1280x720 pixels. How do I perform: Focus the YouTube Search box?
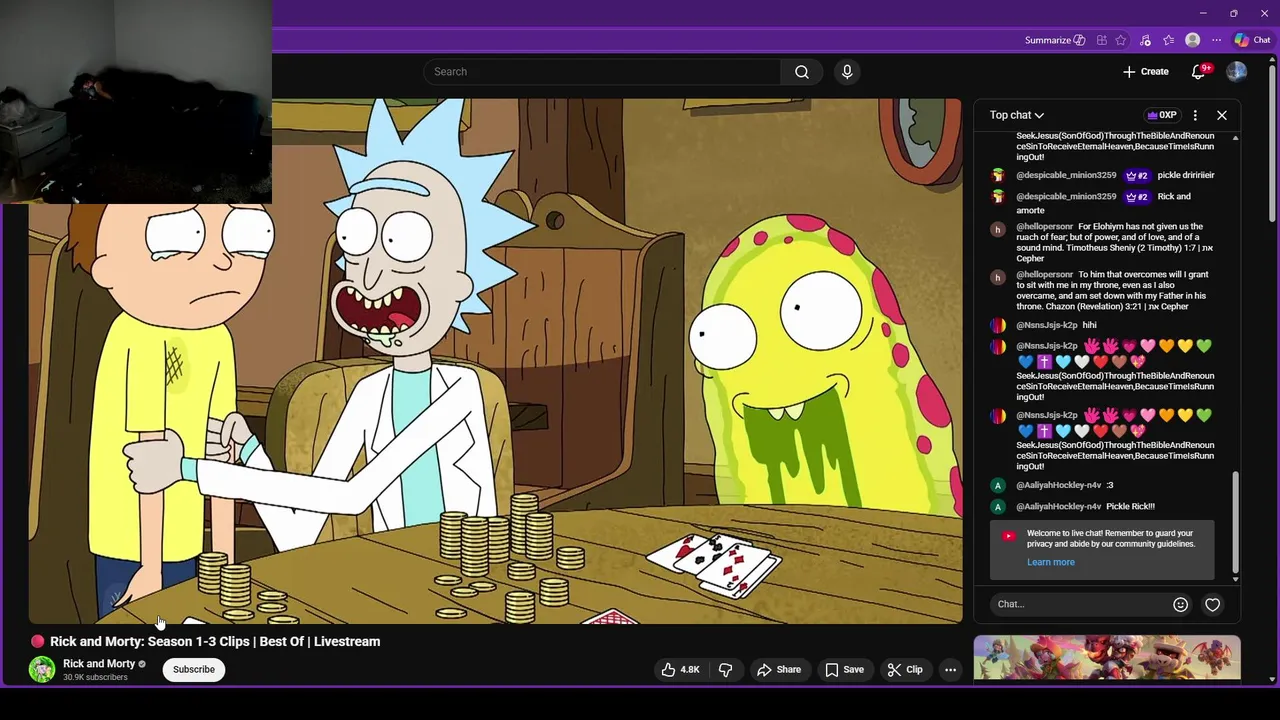[x=602, y=72]
